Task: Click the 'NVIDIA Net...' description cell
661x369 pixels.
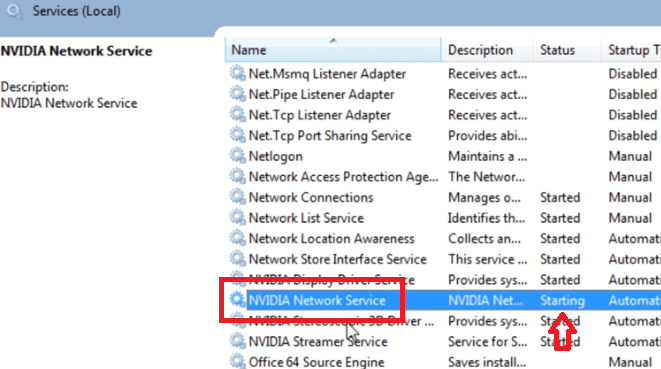Action: pos(485,300)
